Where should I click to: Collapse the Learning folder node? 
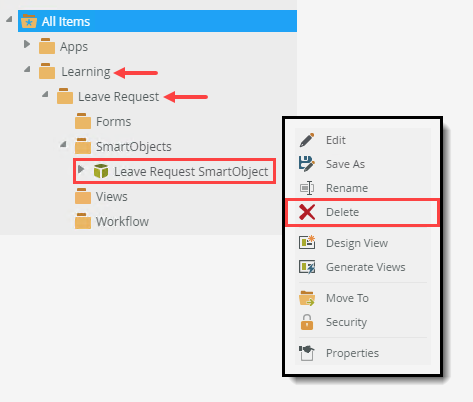pyautogui.click(x=27, y=69)
